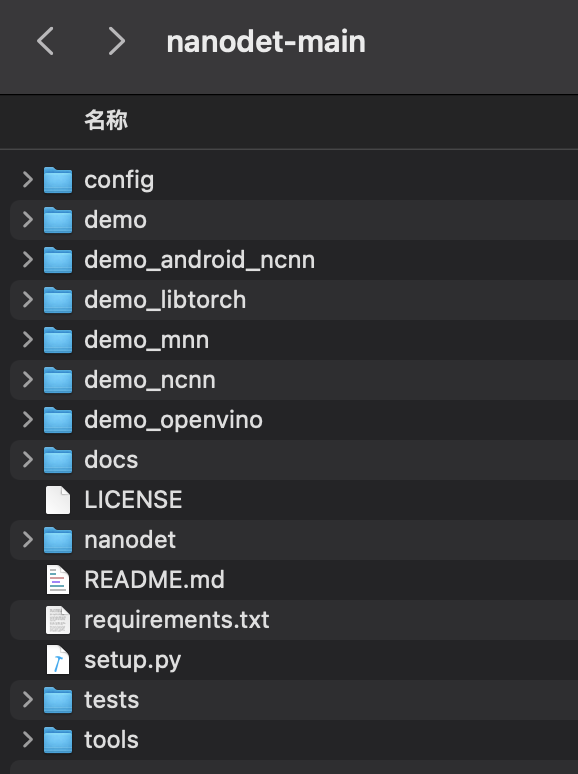Expand the config folder chevron
Screen dimensions: 578x774
point(28,180)
